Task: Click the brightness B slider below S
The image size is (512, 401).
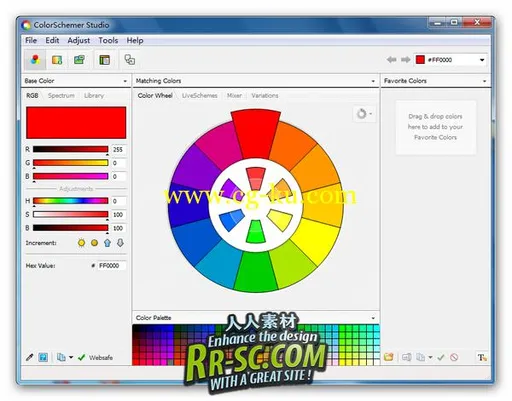Action: tap(71, 228)
